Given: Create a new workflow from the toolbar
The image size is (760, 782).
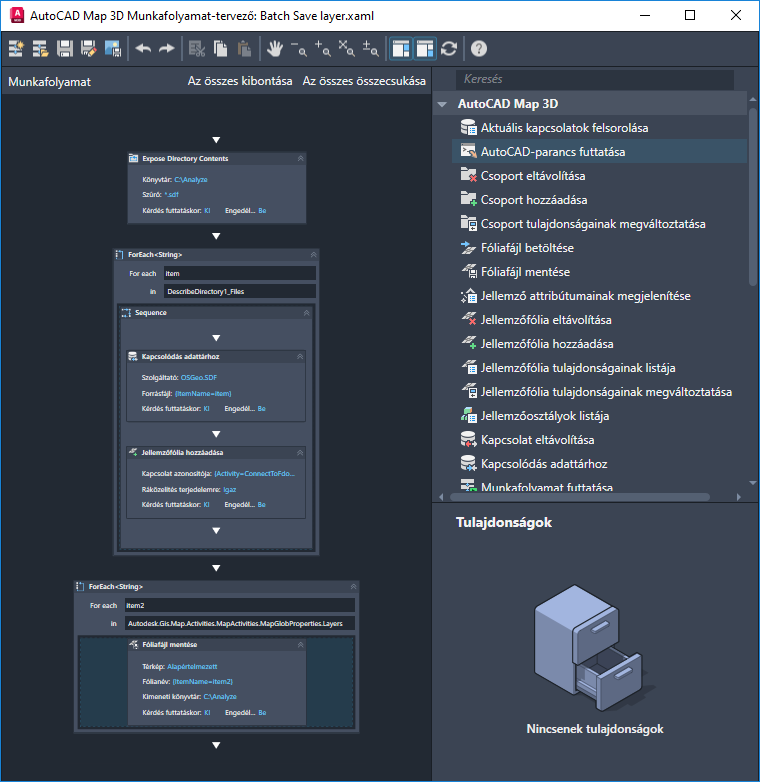Looking at the screenshot, I should click(x=16, y=49).
